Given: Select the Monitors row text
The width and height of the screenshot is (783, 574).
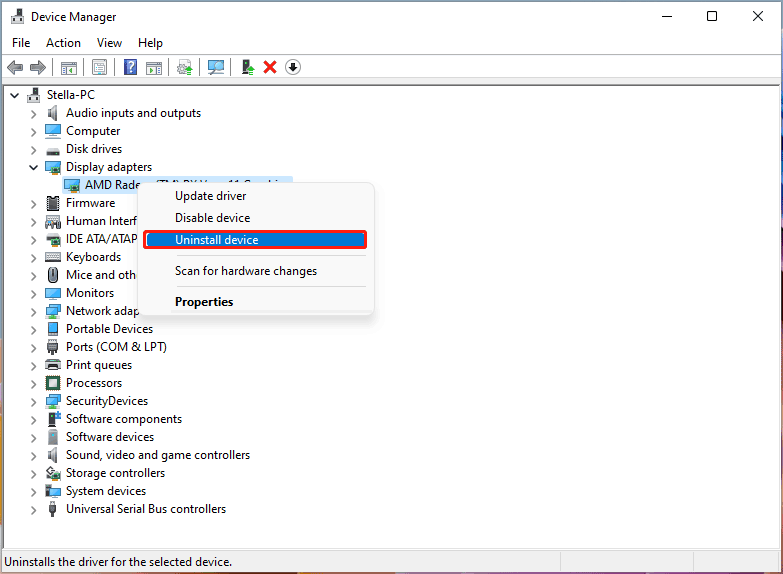Looking at the screenshot, I should [x=90, y=293].
